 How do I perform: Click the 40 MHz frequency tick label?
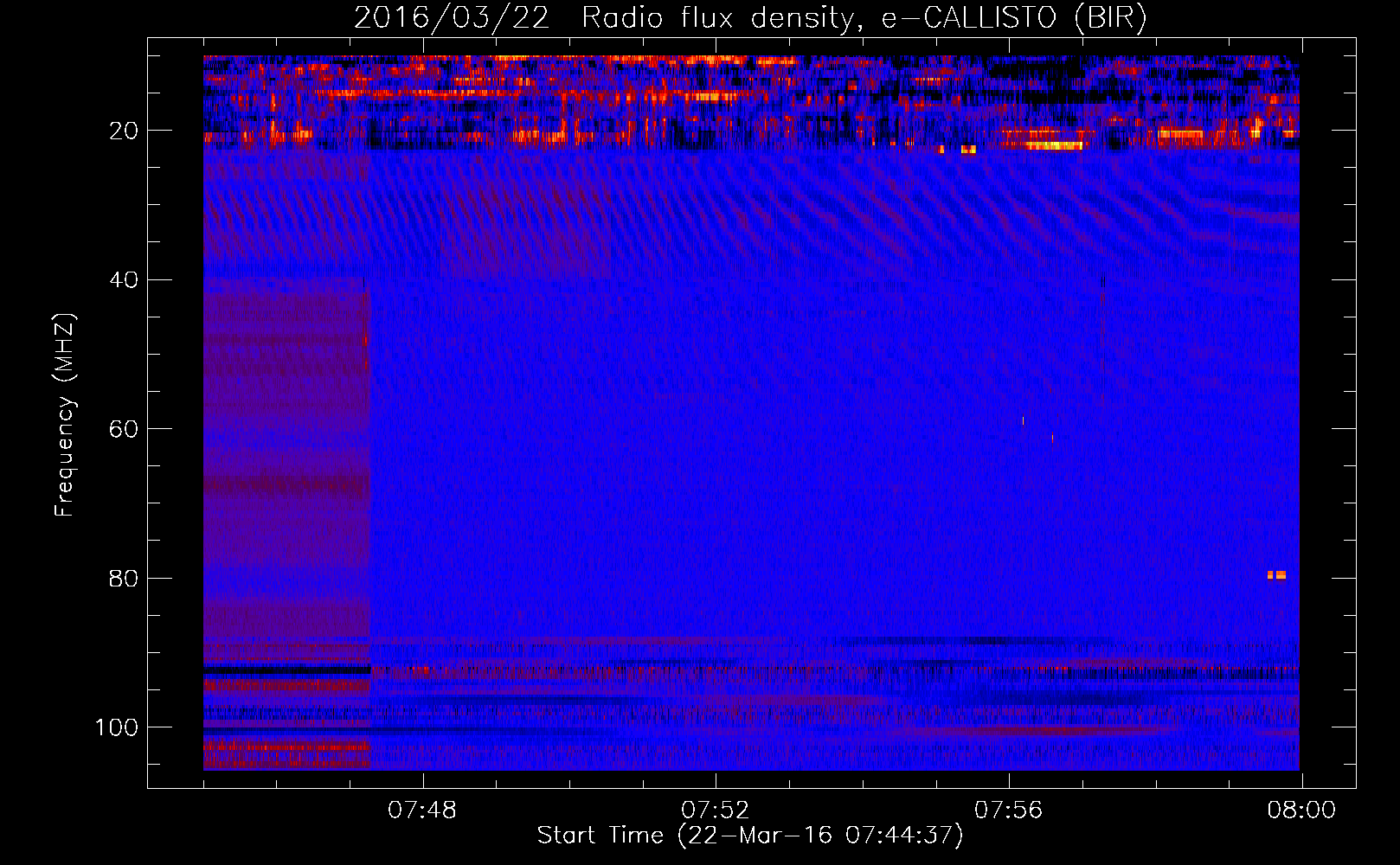click(x=125, y=280)
